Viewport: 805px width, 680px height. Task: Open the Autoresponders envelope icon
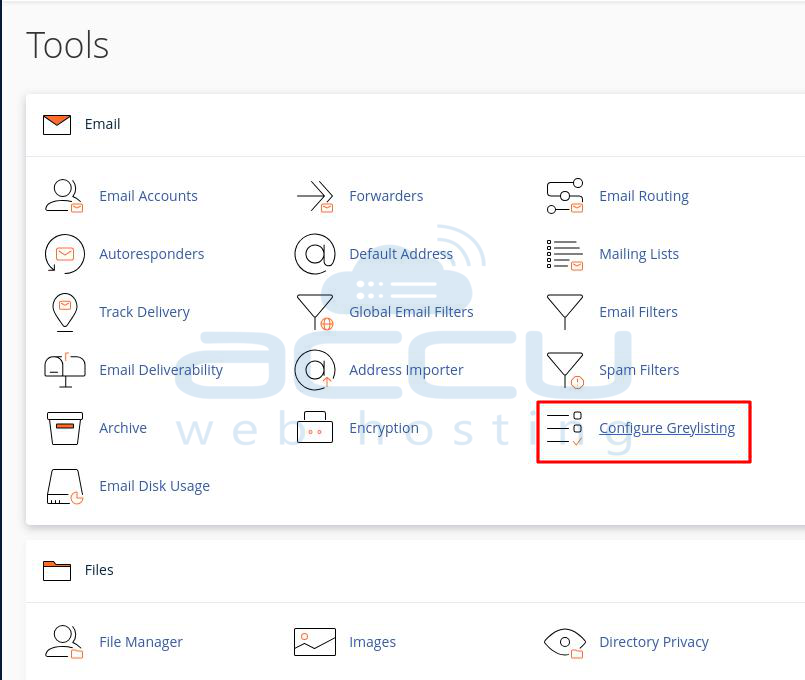point(65,254)
